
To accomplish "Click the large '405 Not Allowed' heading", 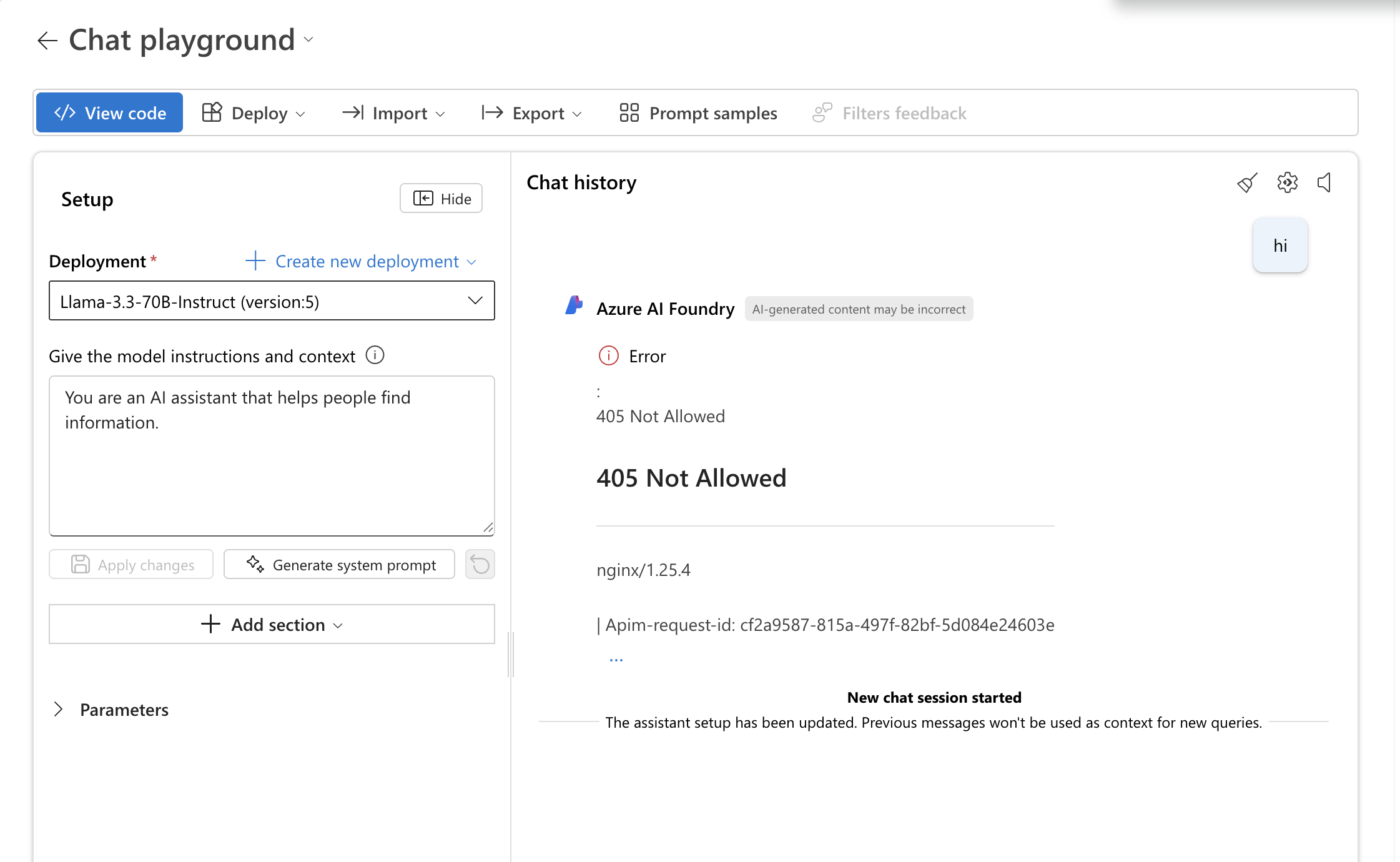I will [x=691, y=478].
